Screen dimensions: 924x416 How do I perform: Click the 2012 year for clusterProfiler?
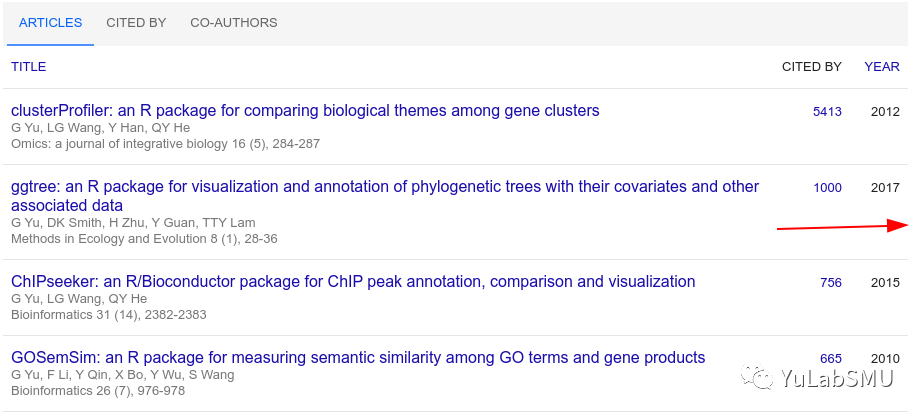click(x=885, y=112)
